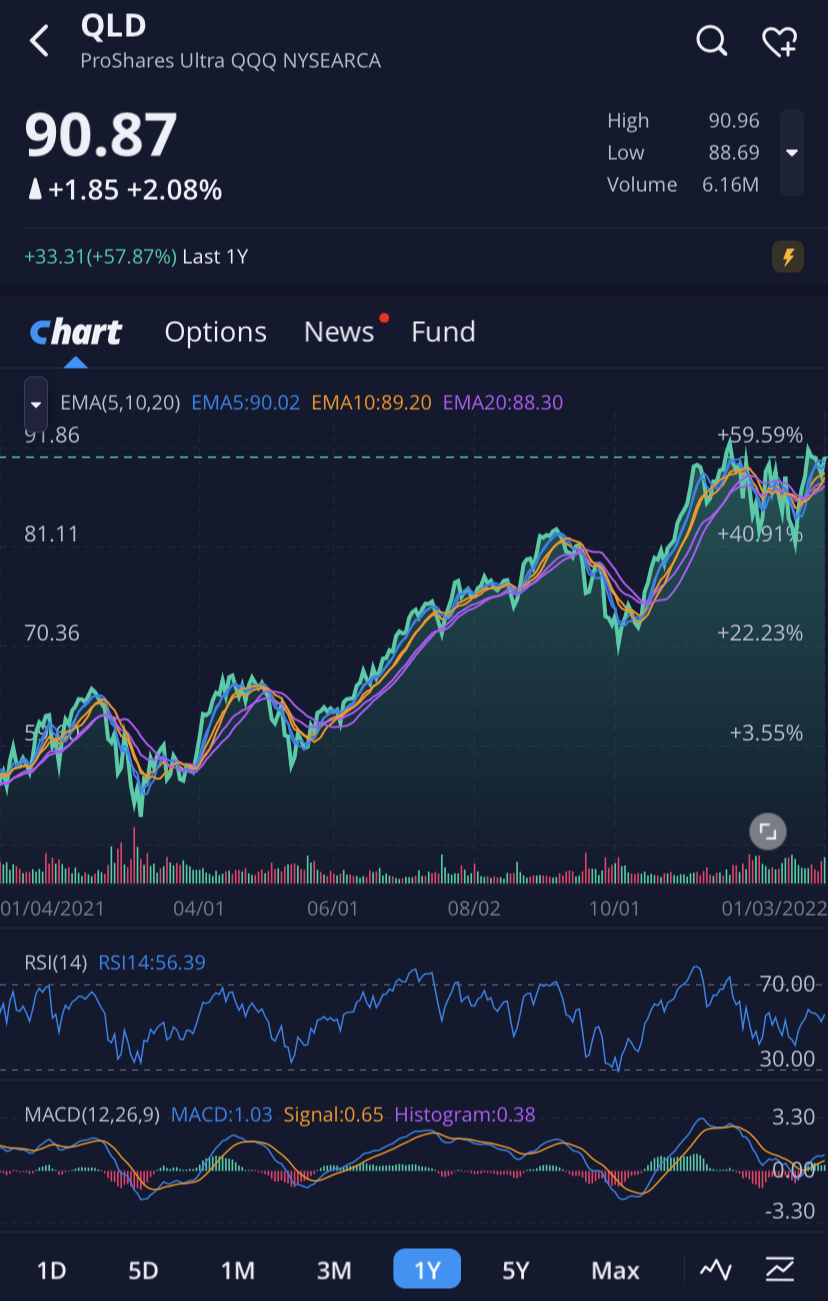Select the Max time range
Image resolution: width=828 pixels, height=1301 pixels.
pyautogui.click(x=615, y=1270)
